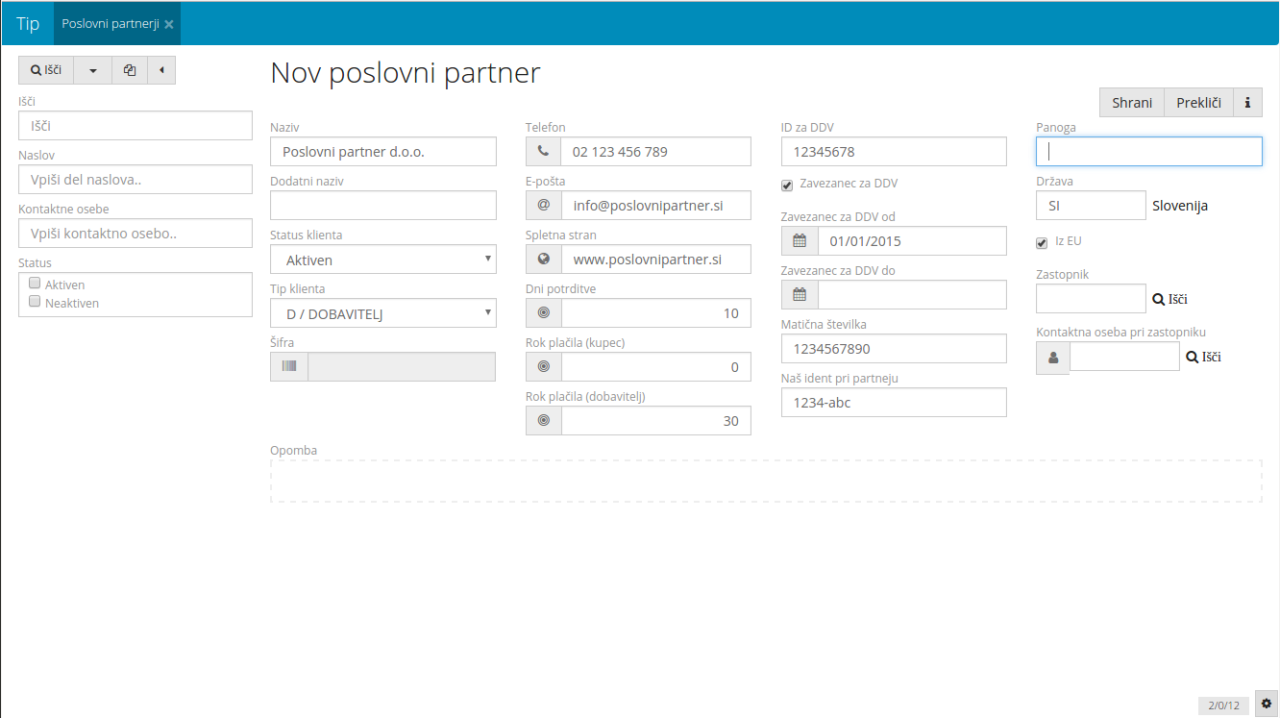
Task: Click the copy icon in the search toolbar
Action: [x=129, y=70]
